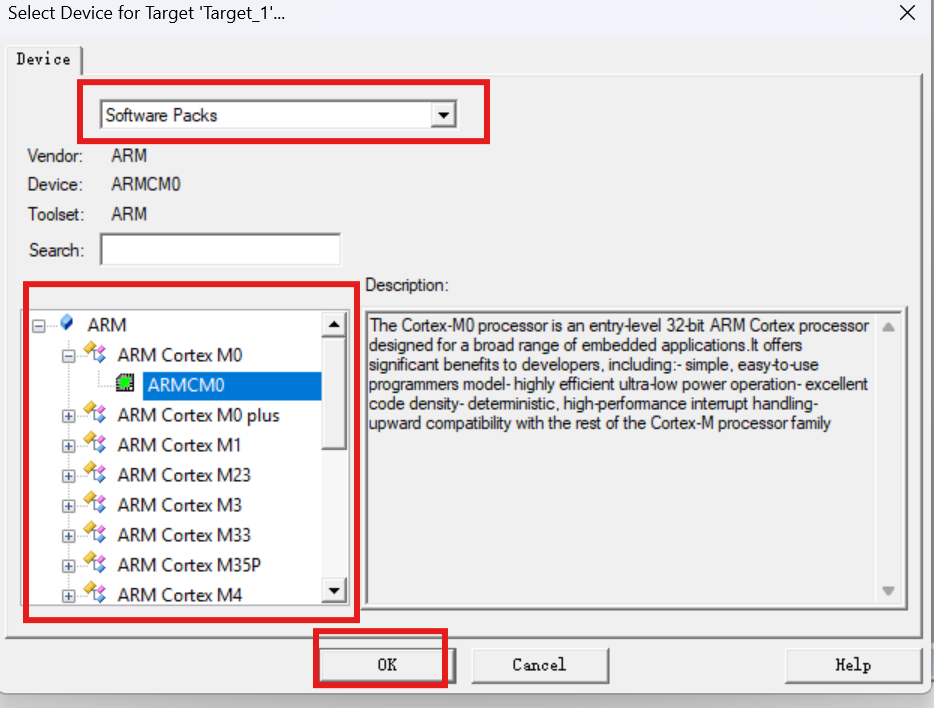Expand the ARM Cortex M4 node

pyautogui.click(x=69, y=595)
